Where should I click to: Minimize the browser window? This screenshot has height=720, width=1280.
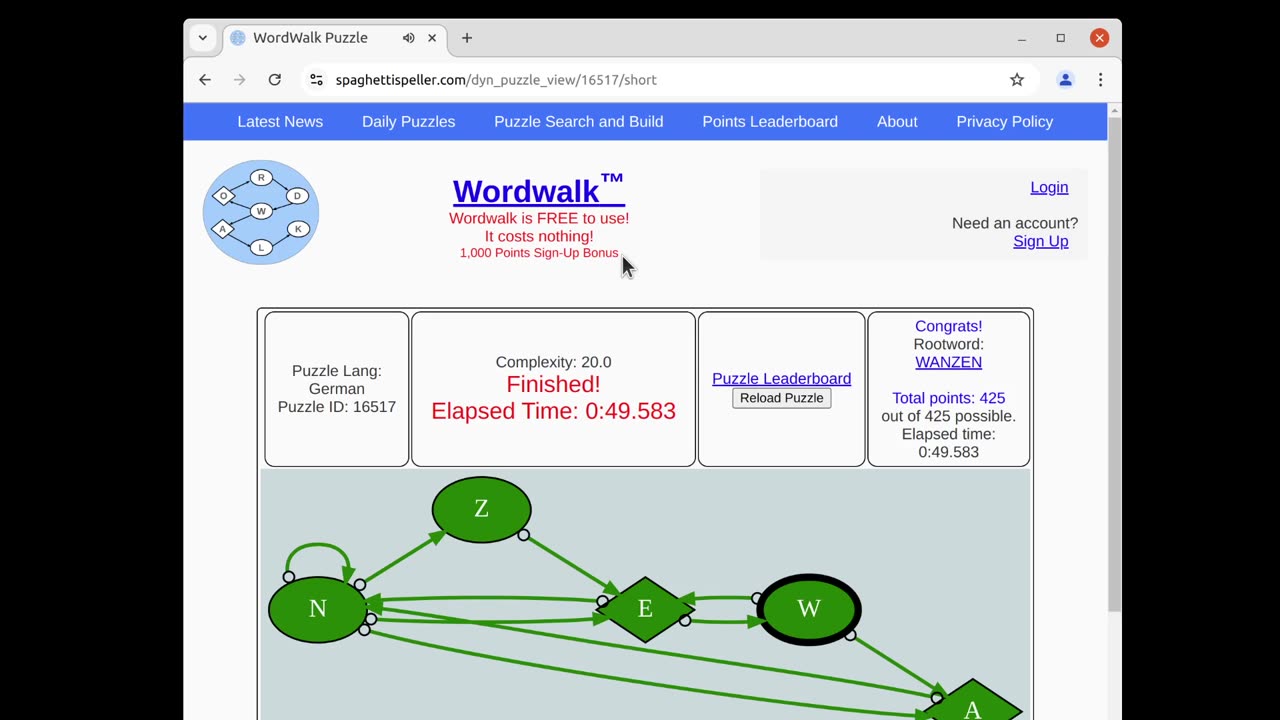pyautogui.click(x=1022, y=38)
